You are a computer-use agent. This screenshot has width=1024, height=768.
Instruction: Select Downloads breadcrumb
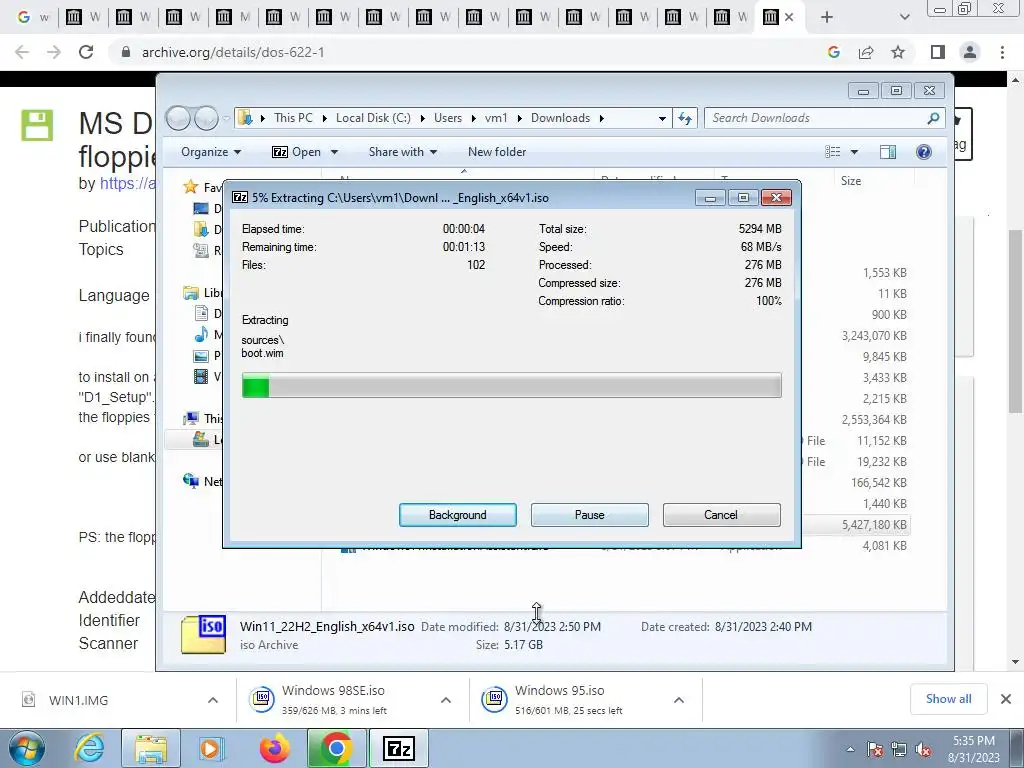coord(560,118)
